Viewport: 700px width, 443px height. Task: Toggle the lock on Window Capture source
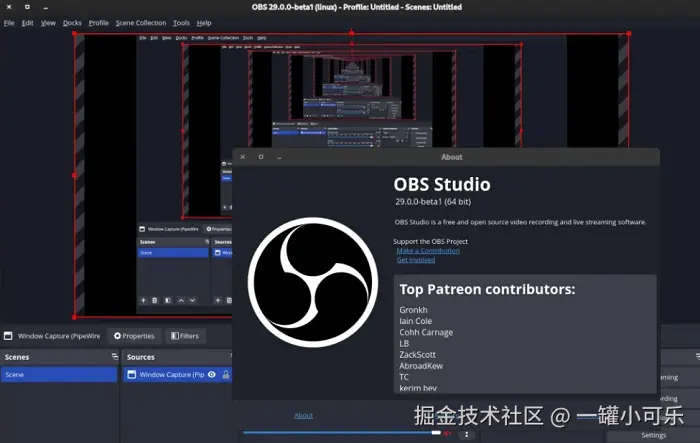coord(226,375)
